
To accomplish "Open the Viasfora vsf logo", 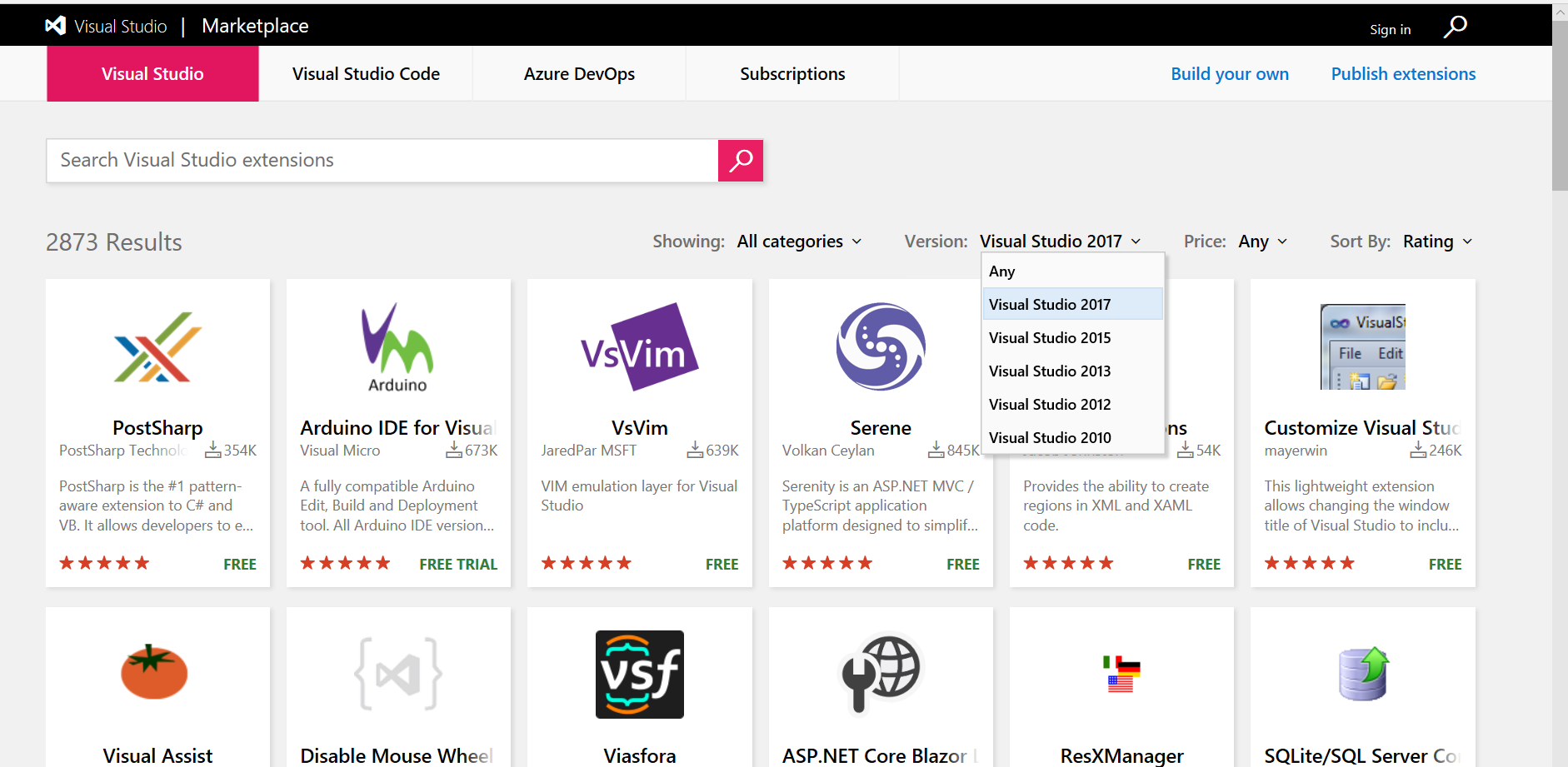I will pyautogui.click(x=640, y=675).
